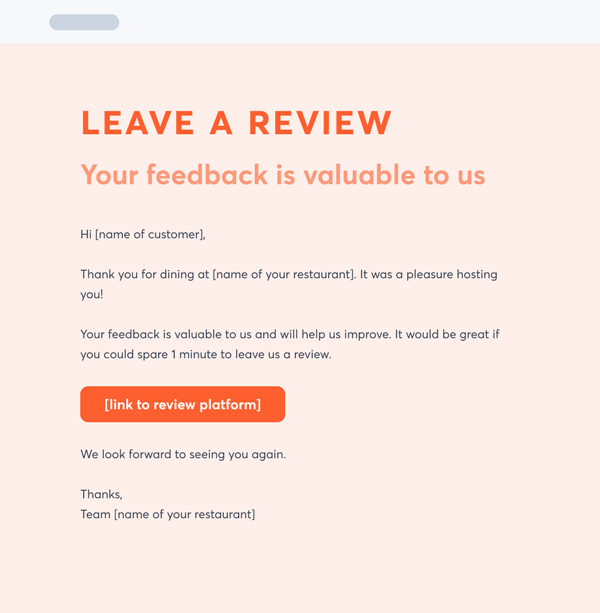Click the word 'you!' ending the thank-you paragraph
This screenshot has width=600, height=613.
click(91, 294)
